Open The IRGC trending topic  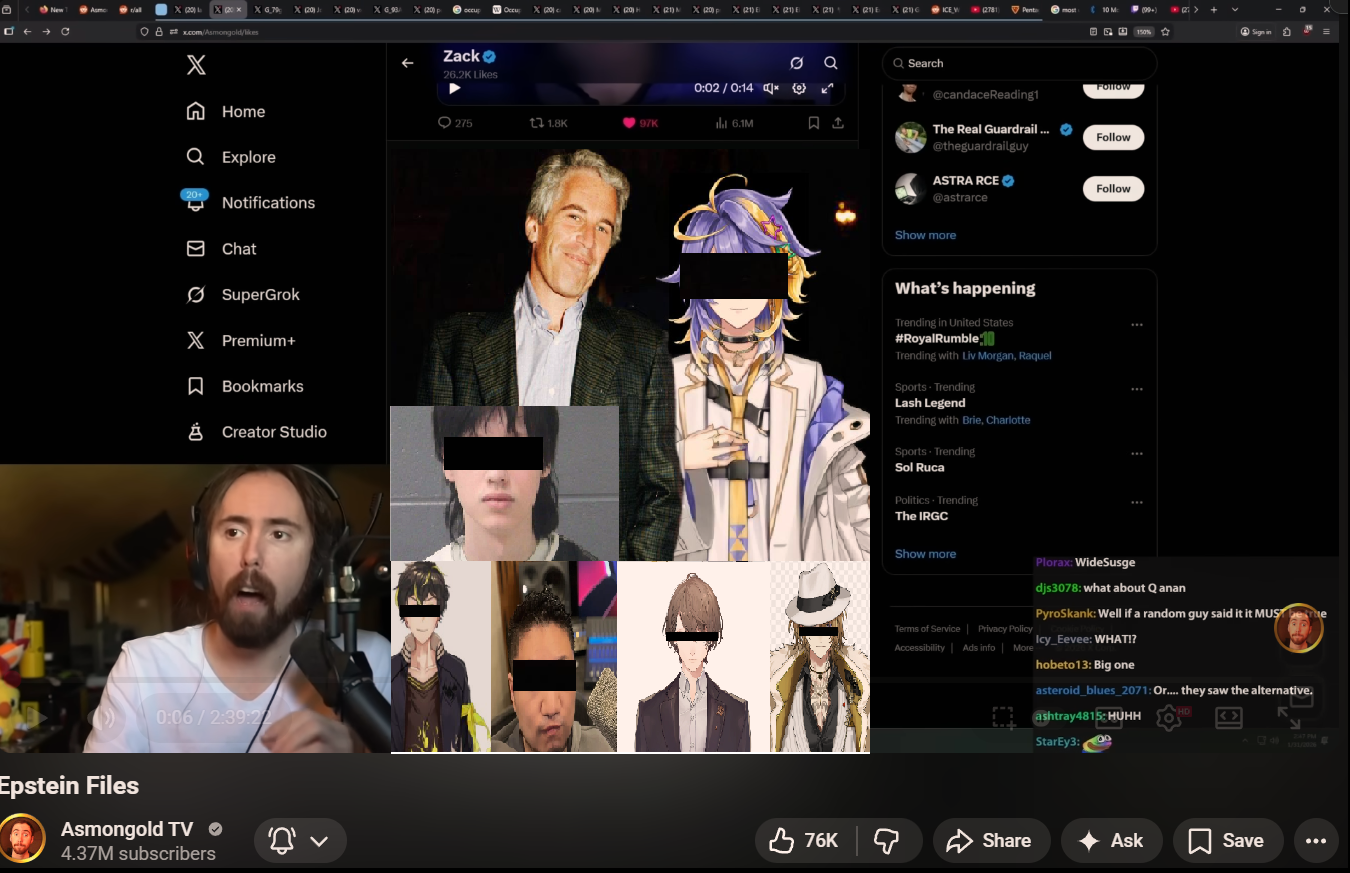click(x=921, y=516)
